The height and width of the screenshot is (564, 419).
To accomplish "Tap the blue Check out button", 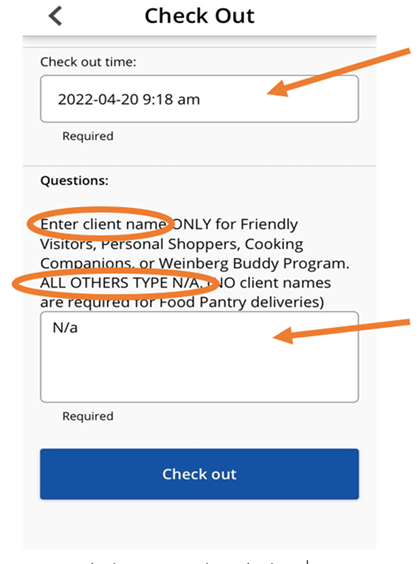I will click(x=199, y=474).
